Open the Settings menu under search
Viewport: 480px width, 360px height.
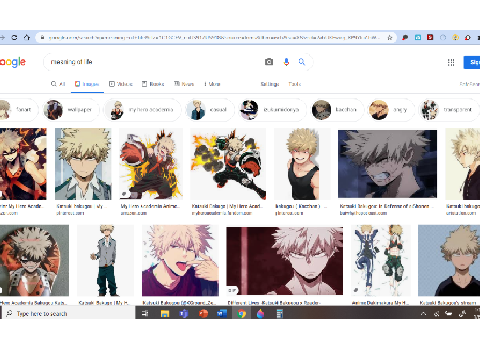coord(270,84)
